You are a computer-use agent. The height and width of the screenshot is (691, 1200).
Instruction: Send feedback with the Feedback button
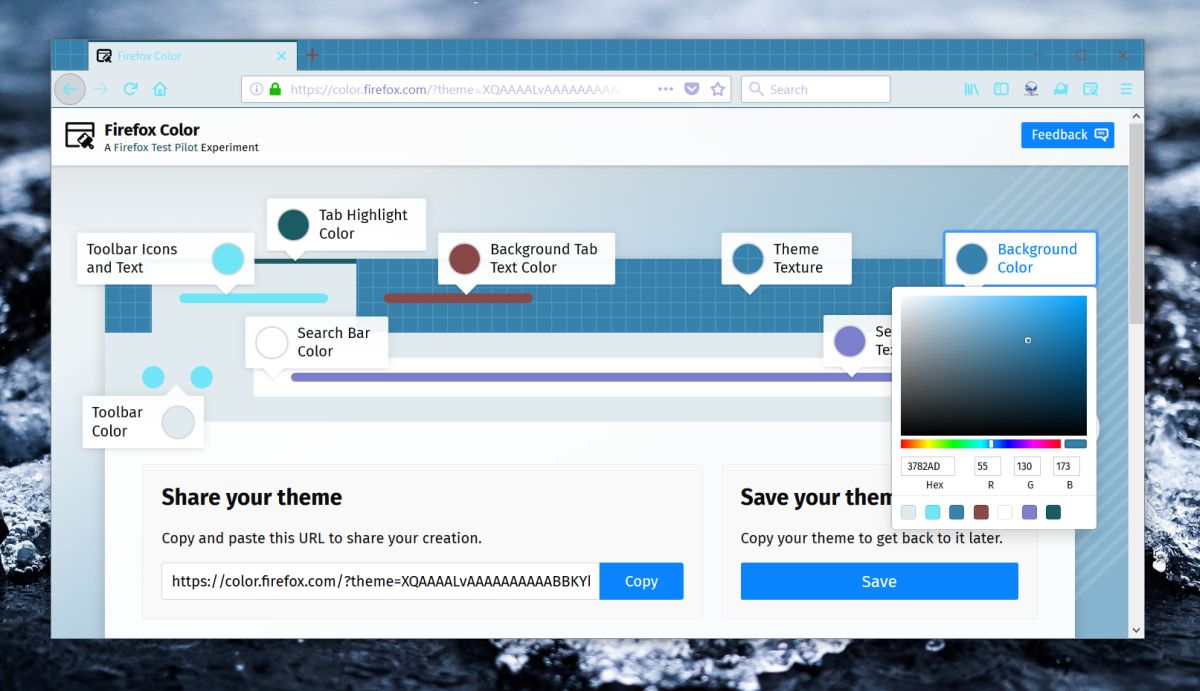point(1067,135)
